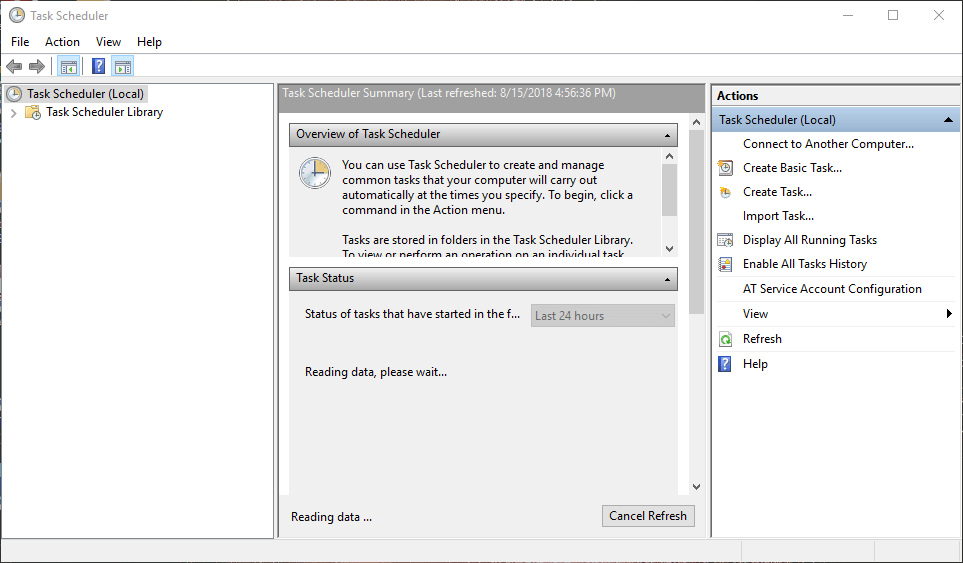Open the View menu in menu bar
Viewport: 963px width, 563px height.
pyautogui.click(x=108, y=42)
